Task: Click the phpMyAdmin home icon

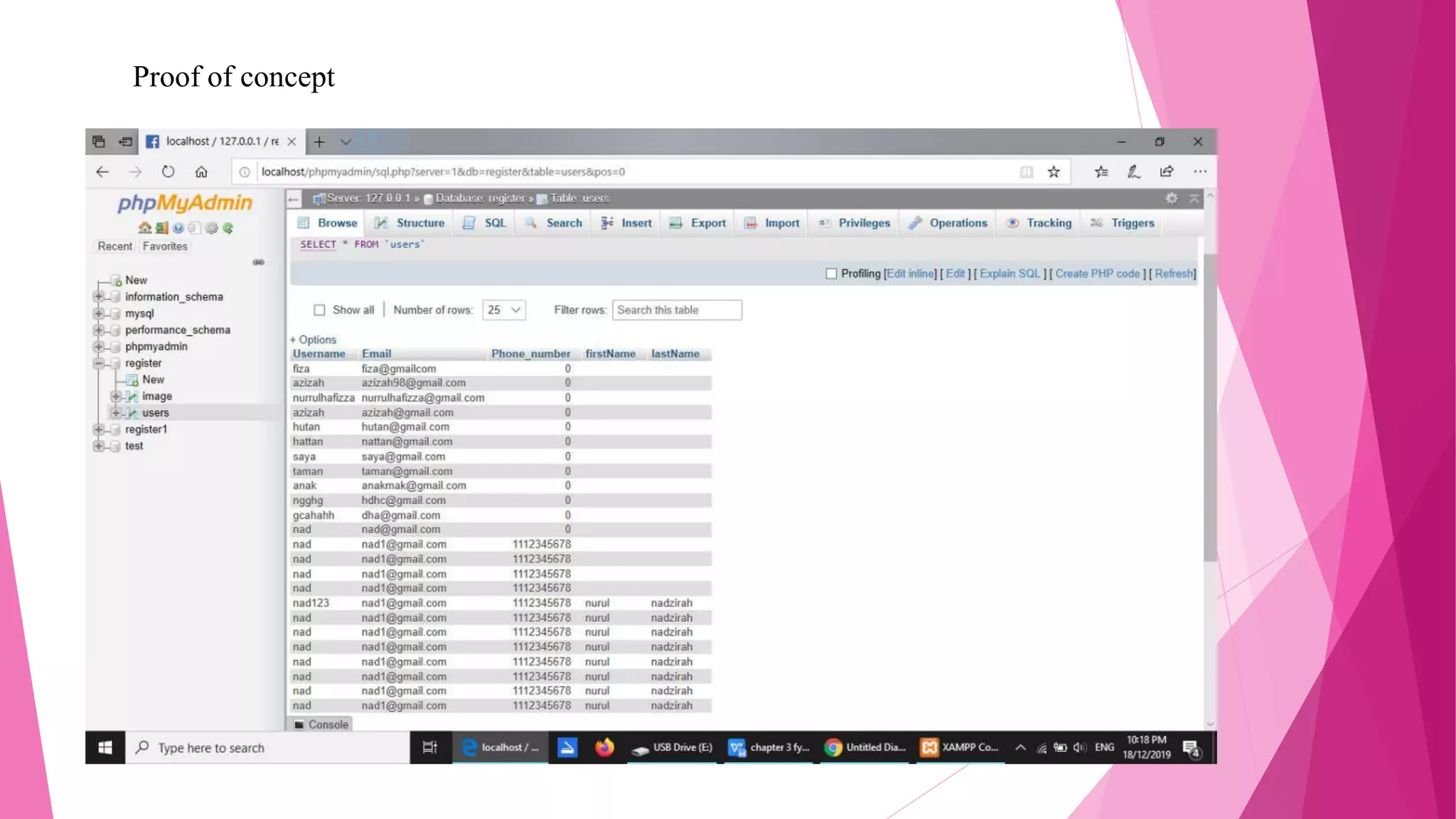Action: click(144, 228)
